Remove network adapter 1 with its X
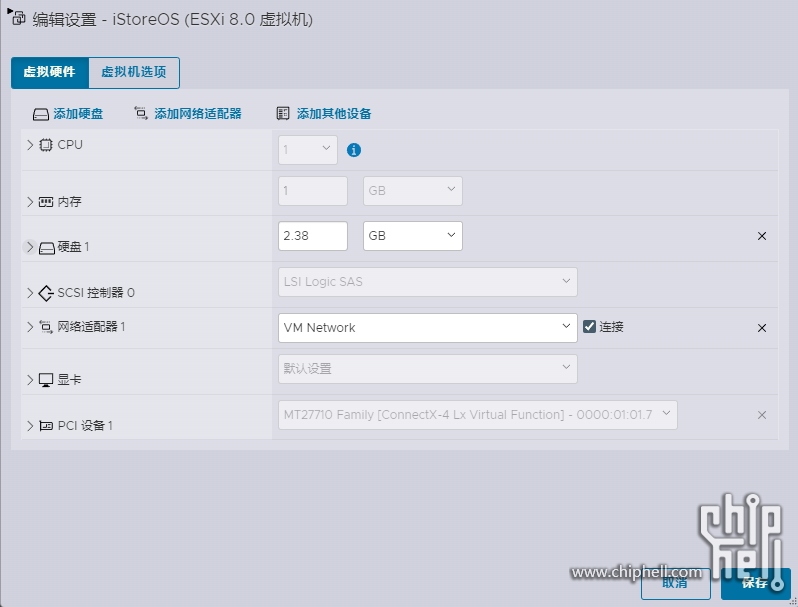The image size is (798, 607). 762,328
